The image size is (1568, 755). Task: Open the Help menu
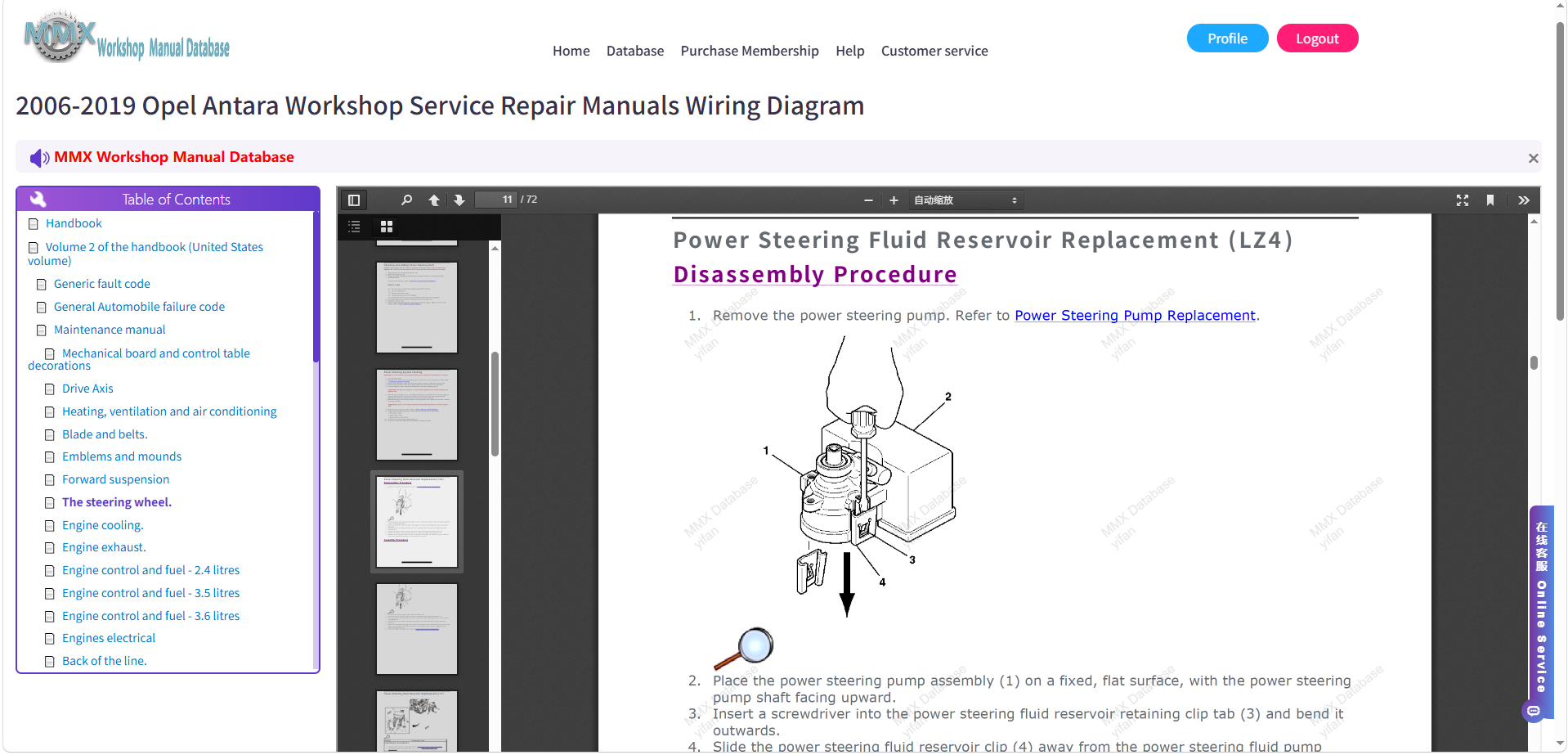[x=850, y=51]
